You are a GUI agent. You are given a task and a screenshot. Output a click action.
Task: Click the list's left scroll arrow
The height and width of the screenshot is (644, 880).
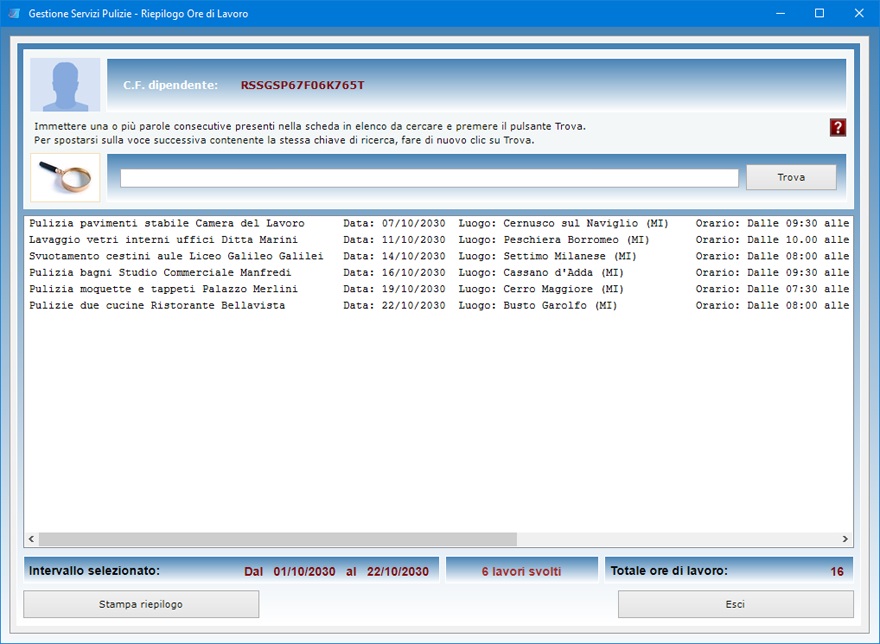point(31,539)
